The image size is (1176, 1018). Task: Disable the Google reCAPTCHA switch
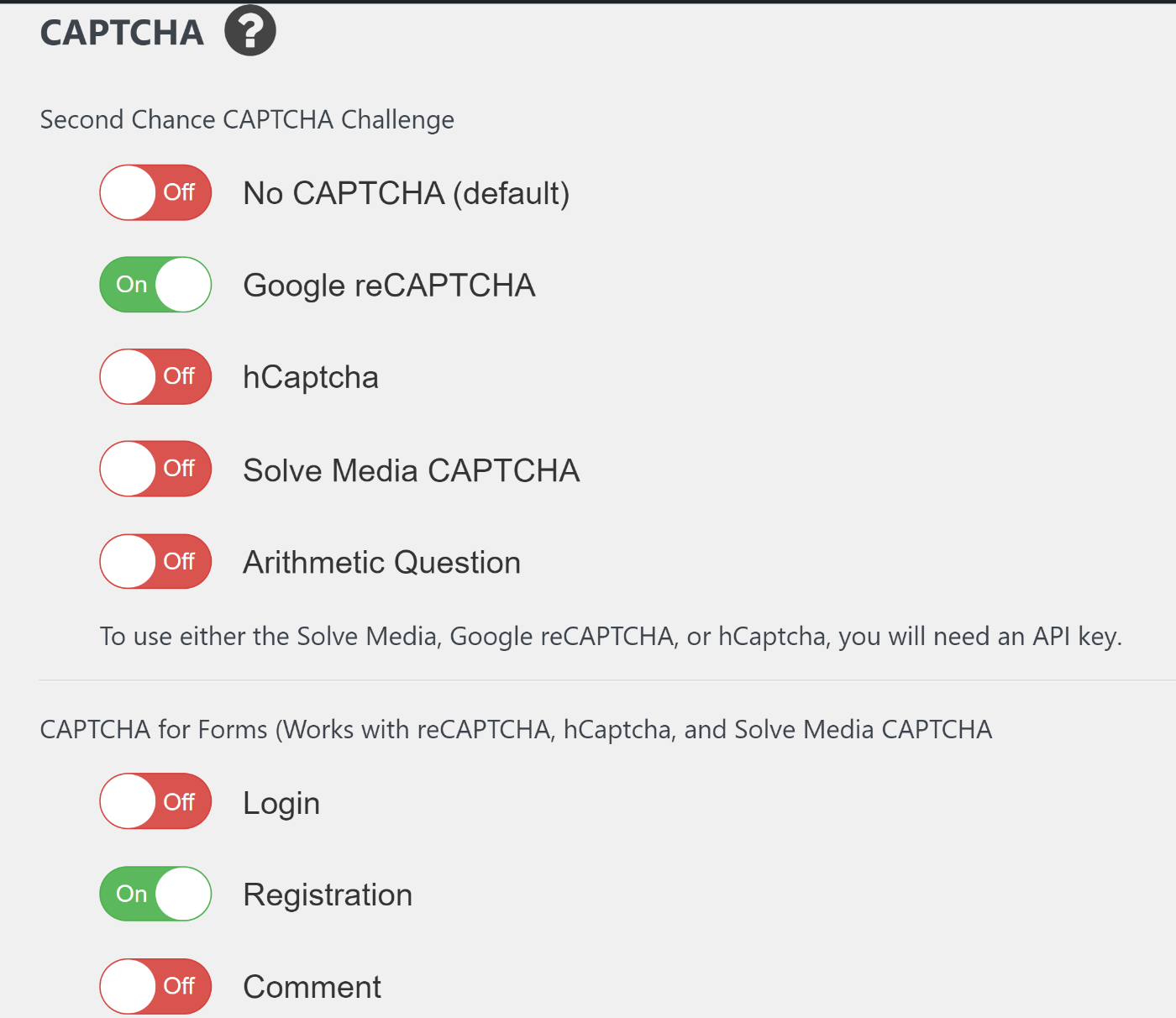pos(155,285)
